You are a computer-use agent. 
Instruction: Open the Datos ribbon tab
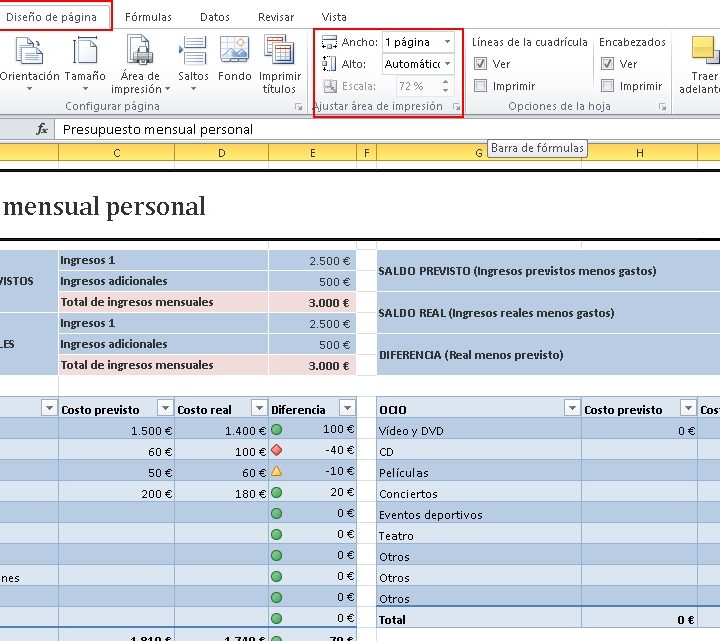point(214,17)
